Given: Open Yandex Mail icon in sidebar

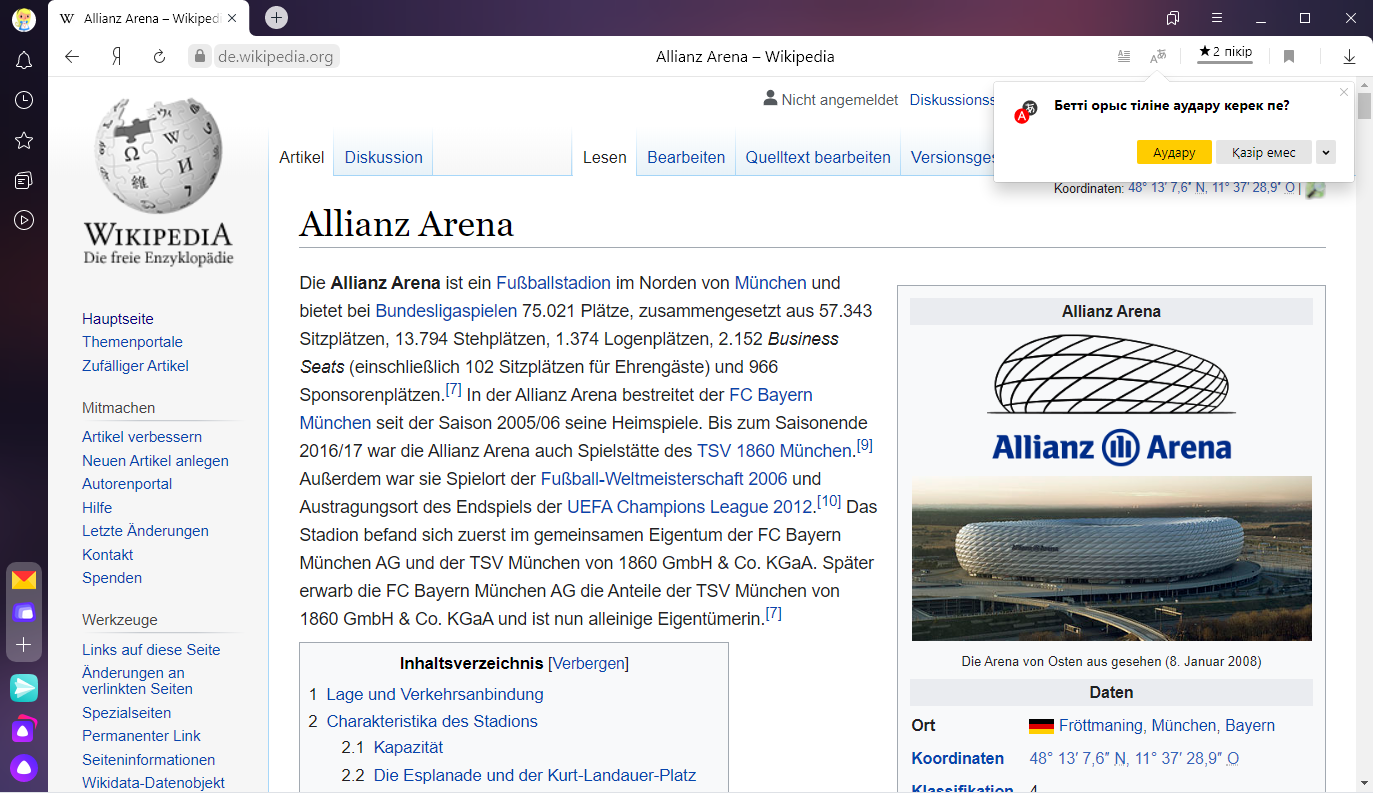Looking at the screenshot, I should 24,580.
